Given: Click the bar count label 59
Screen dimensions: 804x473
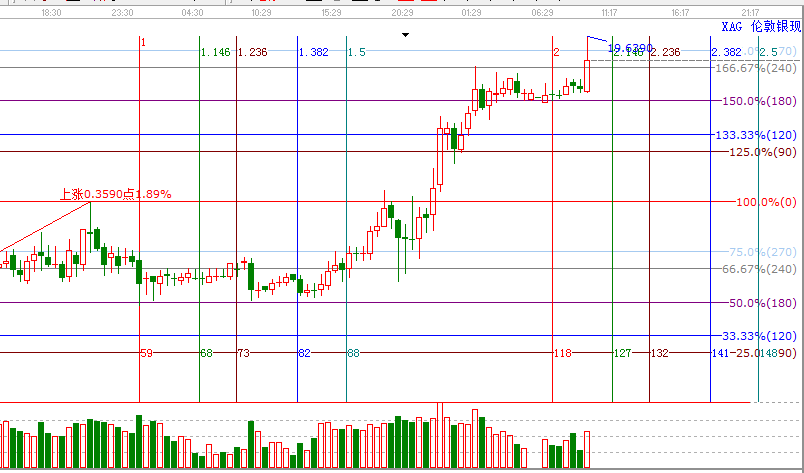Looking at the screenshot, I should (146, 353).
